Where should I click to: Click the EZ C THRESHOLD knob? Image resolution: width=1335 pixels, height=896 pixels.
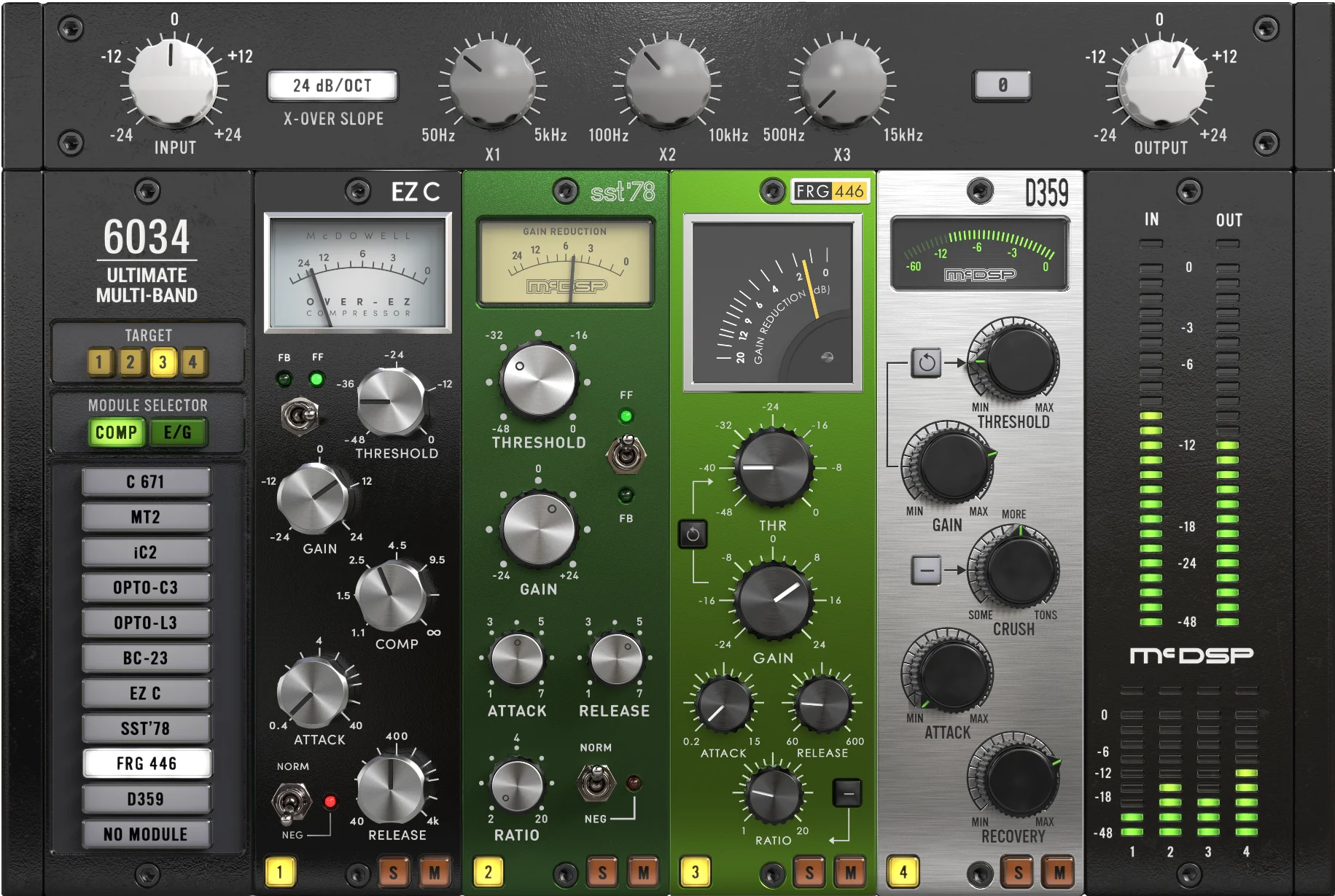pyautogui.click(x=391, y=402)
